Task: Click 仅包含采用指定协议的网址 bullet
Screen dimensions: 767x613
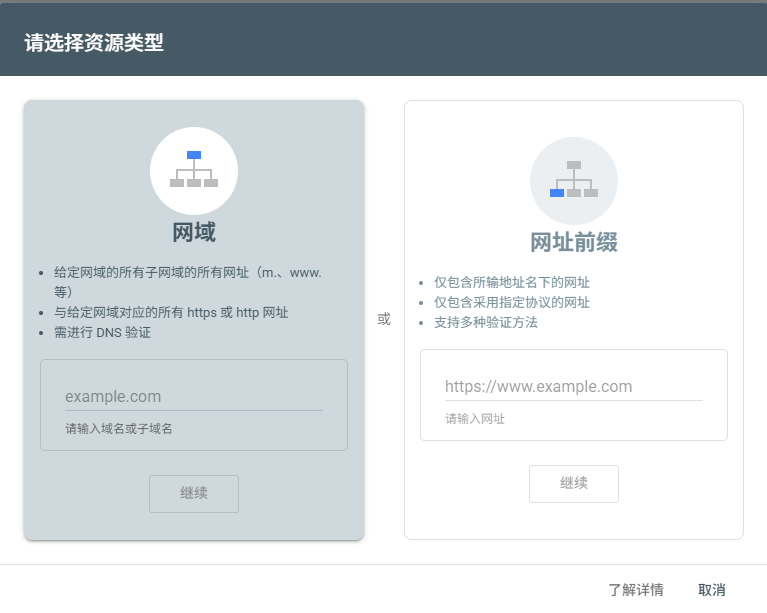Action: [x=512, y=302]
